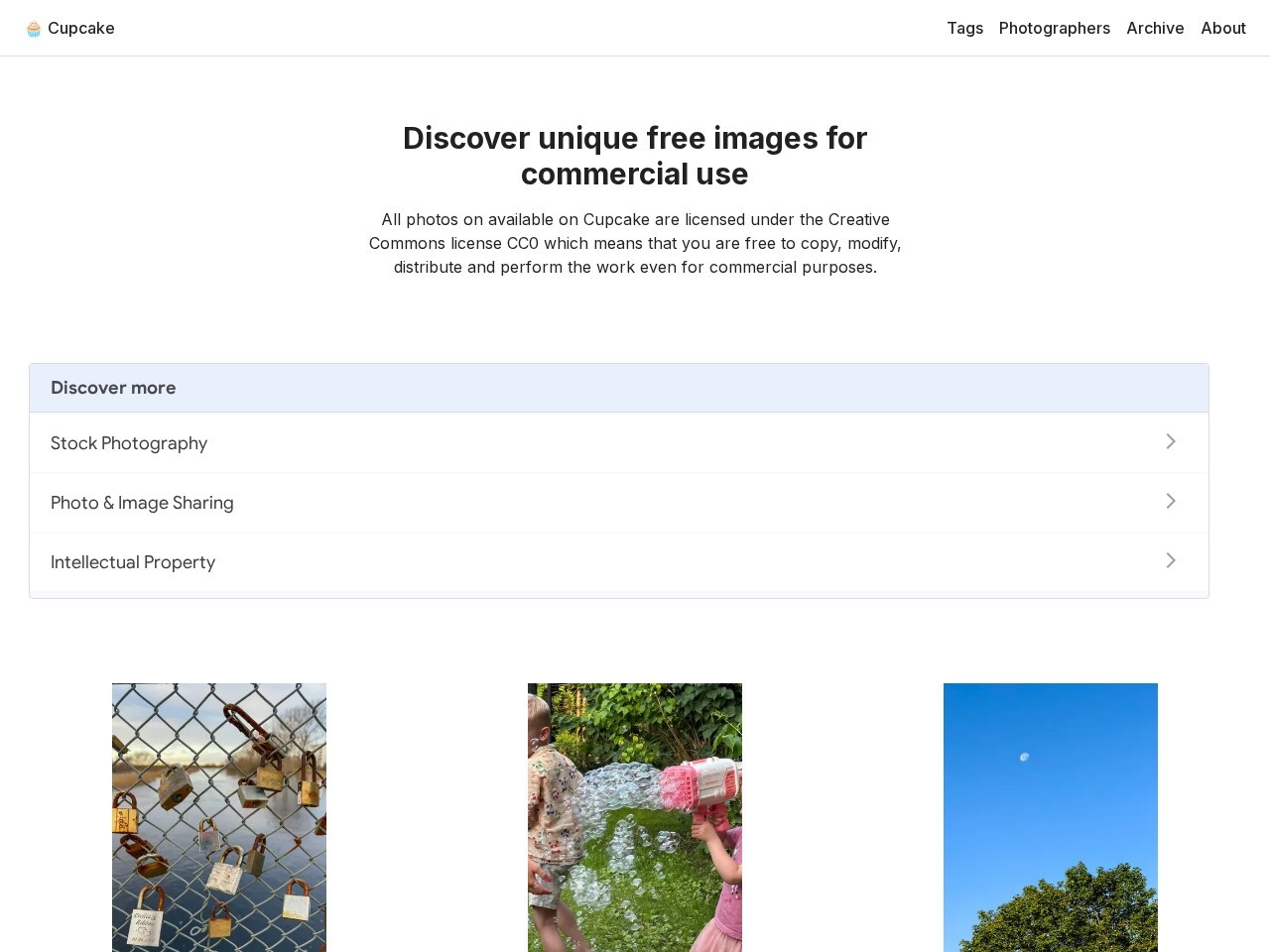Open the padlocks on fence photo
The width and height of the screenshot is (1270, 952).
(219, 817)
